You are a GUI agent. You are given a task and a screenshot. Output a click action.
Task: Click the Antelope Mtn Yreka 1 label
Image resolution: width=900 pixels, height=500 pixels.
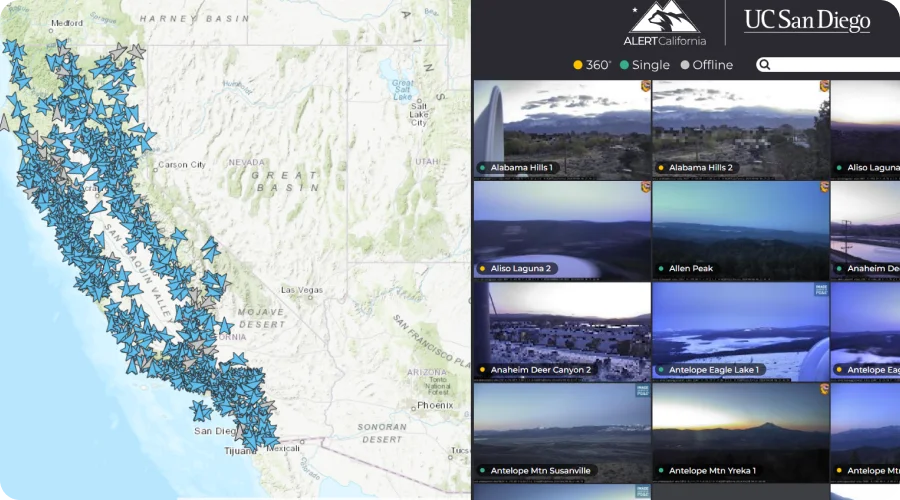[712, 471]
